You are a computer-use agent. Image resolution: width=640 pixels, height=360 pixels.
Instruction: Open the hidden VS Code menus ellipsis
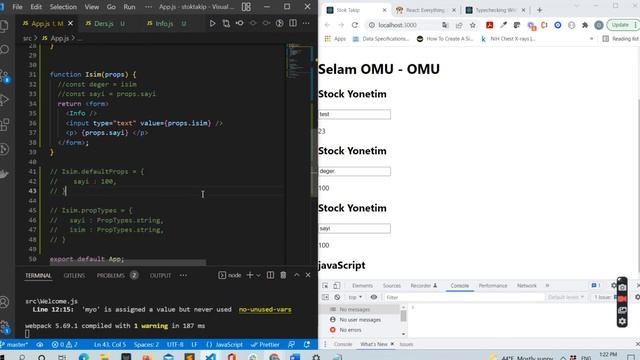(x=148, y=7)
